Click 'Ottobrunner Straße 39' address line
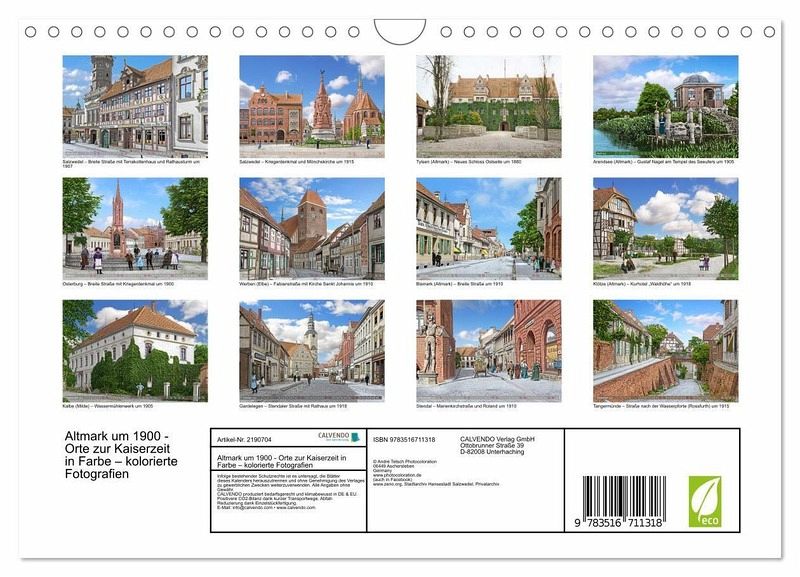 point(492,445)
